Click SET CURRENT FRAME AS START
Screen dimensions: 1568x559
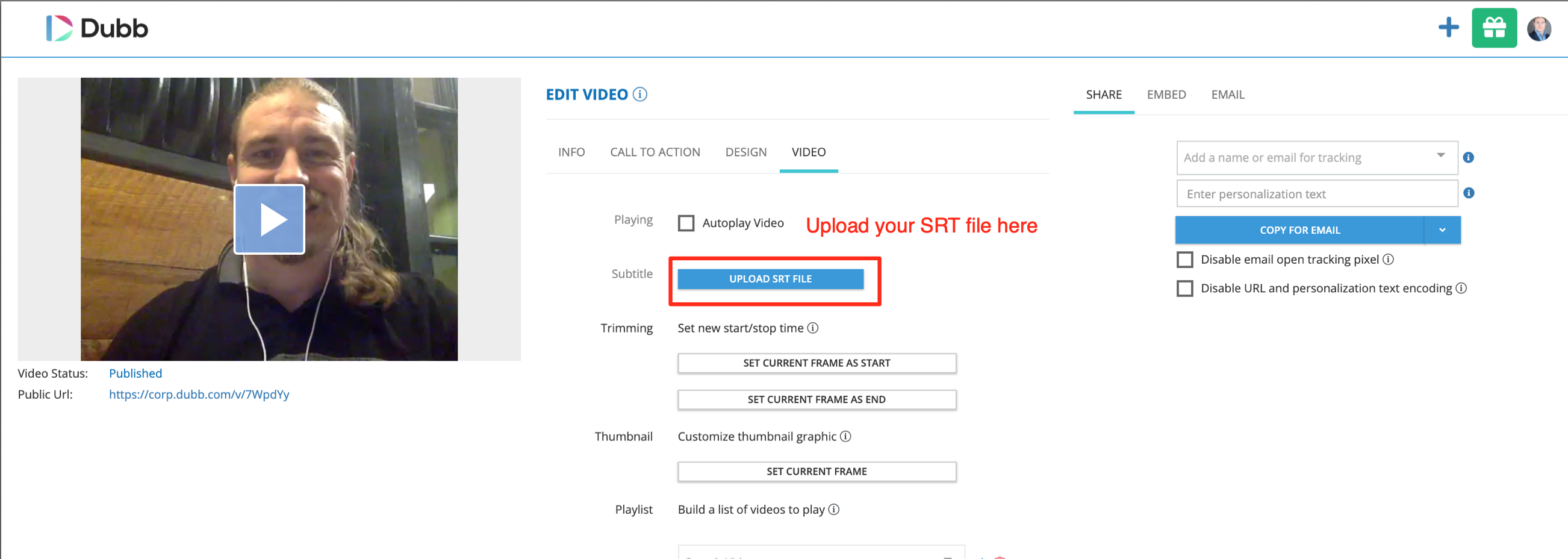pyautogui.click(x=817, y=364)
